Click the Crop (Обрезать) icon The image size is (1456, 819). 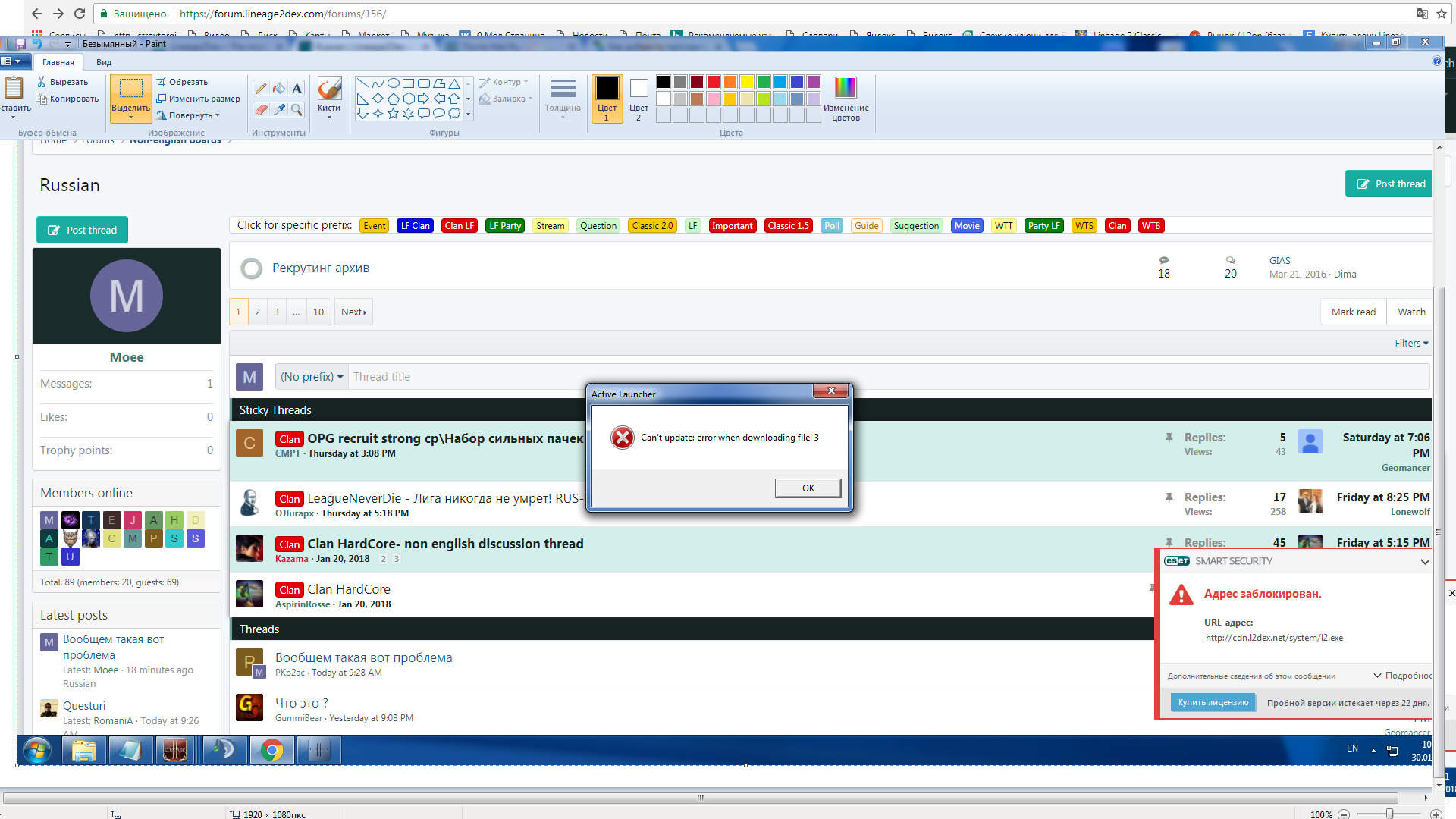pos(162,82)
